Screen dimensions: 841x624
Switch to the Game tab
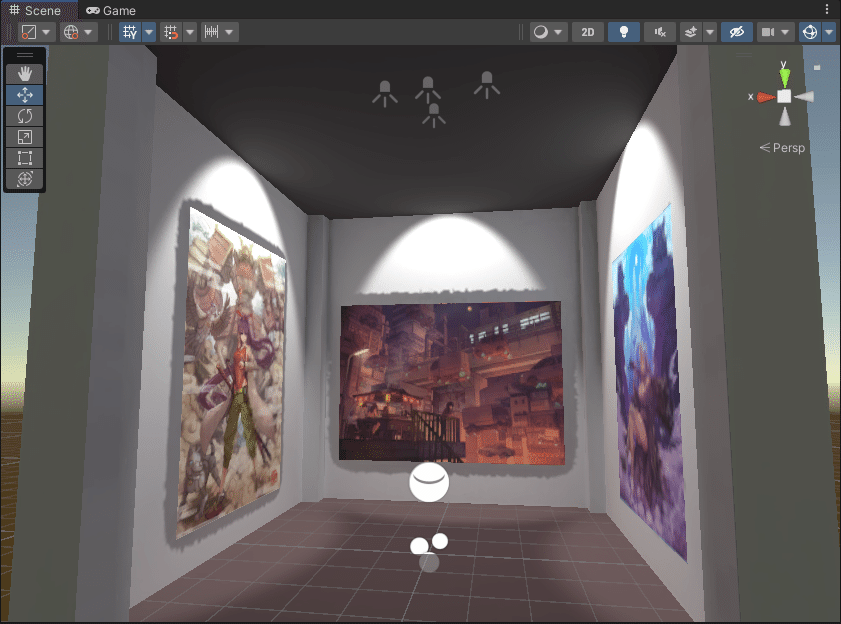(x=111, y=10)
